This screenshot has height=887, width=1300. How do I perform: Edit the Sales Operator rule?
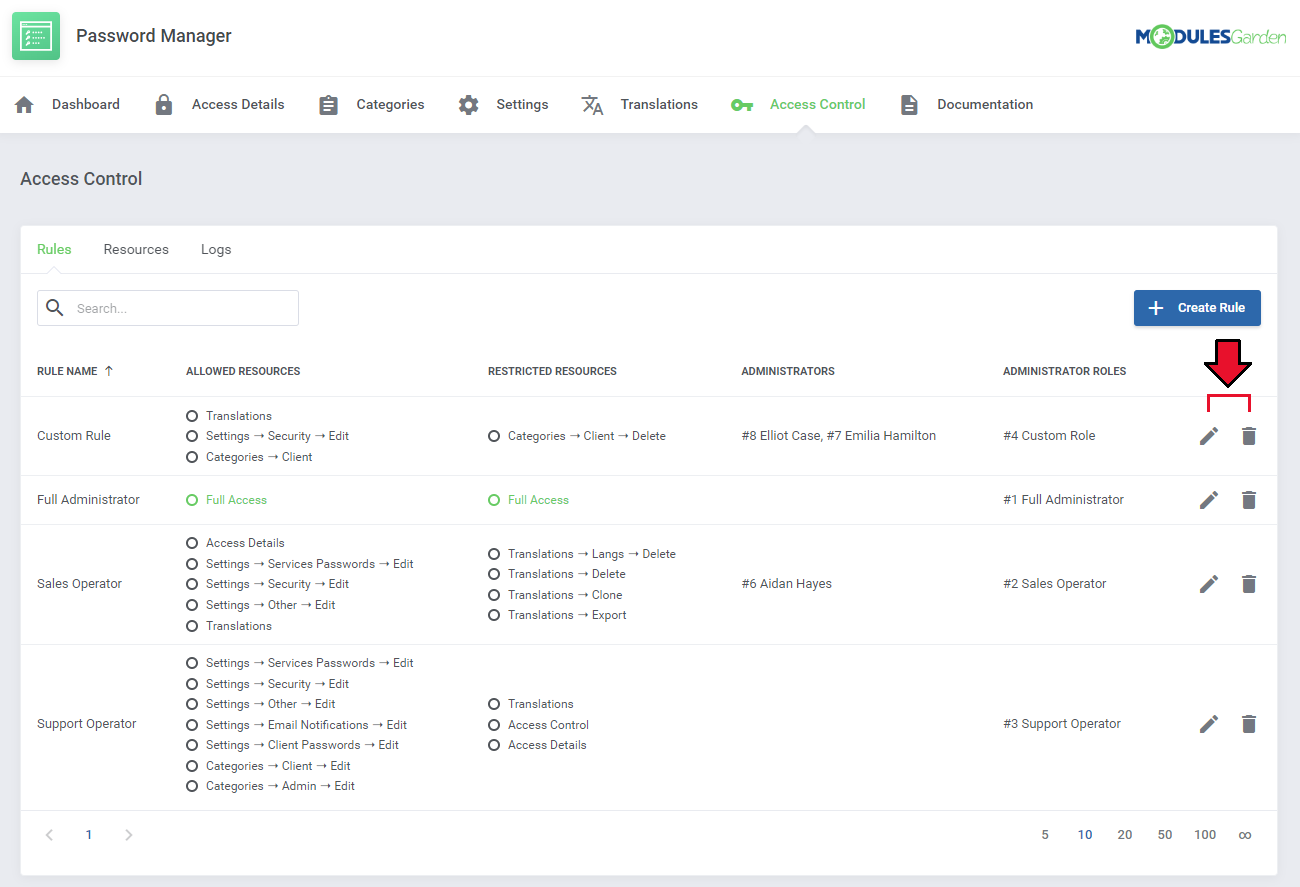tap(1209, 584)
